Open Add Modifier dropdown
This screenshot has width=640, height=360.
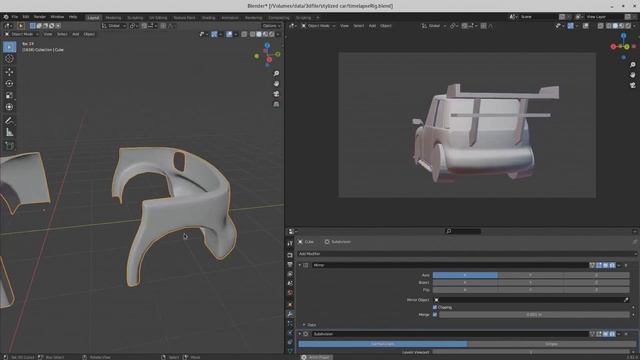467,254
